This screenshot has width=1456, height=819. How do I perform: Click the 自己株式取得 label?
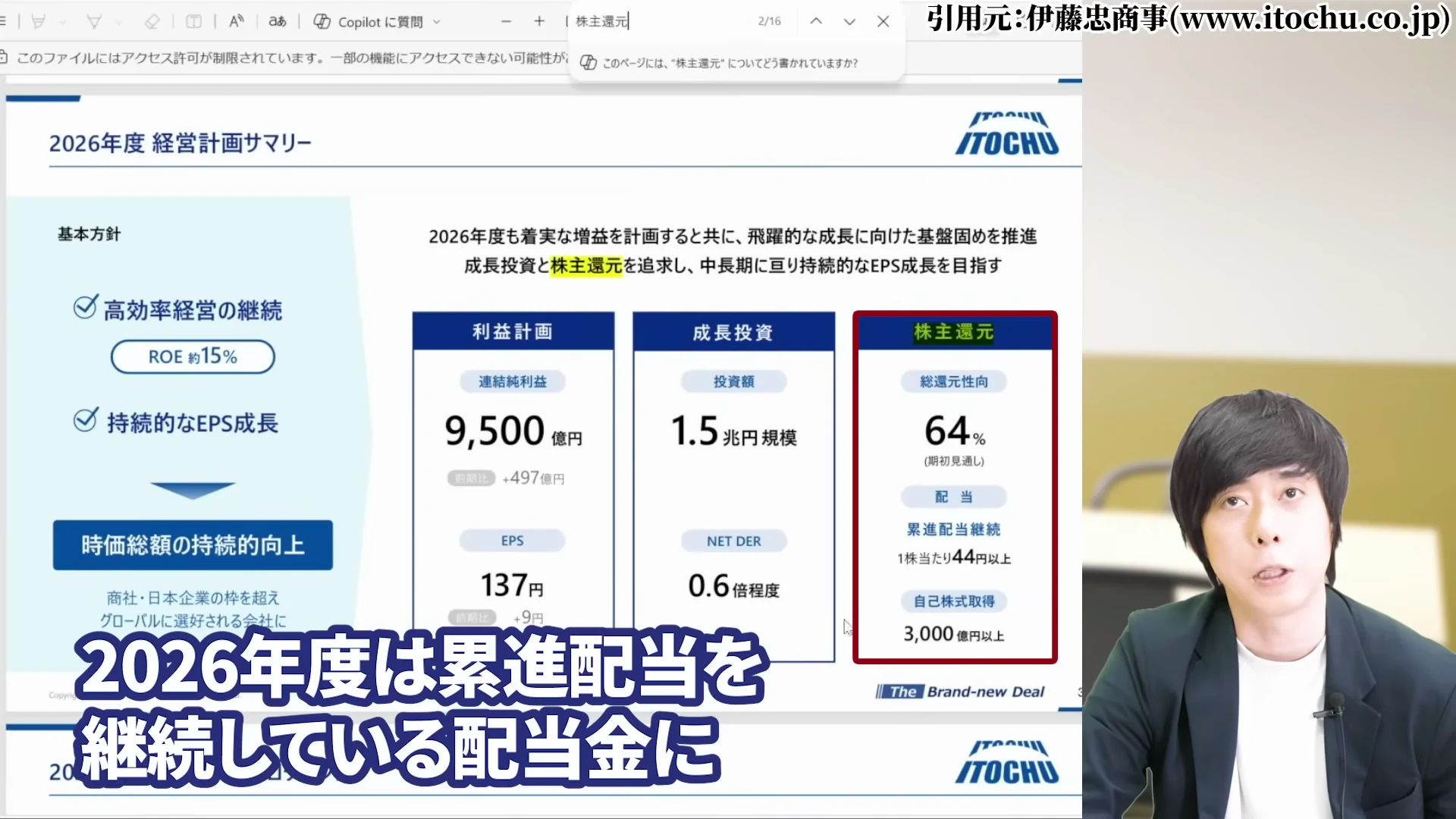tap(954, 601)
